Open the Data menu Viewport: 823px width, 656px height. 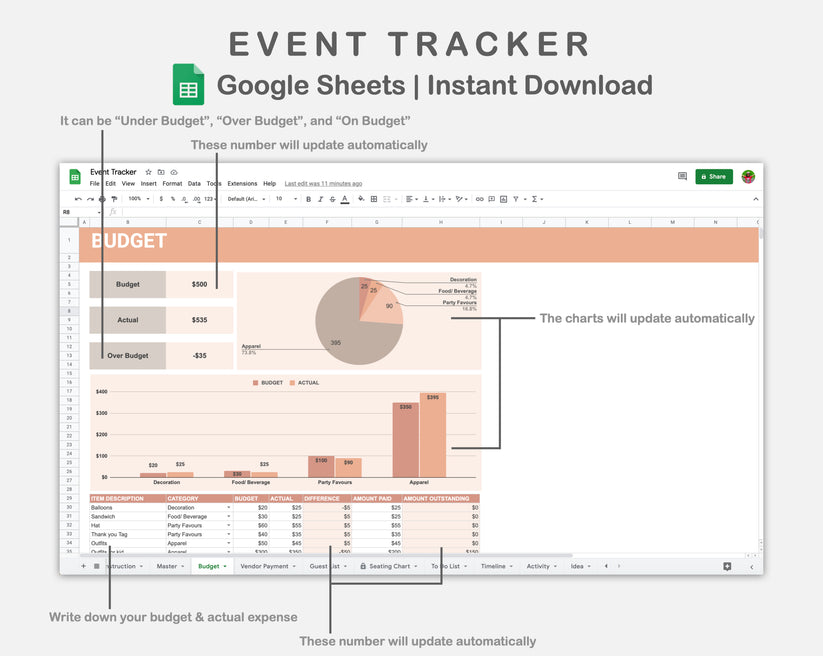[194, 183]
